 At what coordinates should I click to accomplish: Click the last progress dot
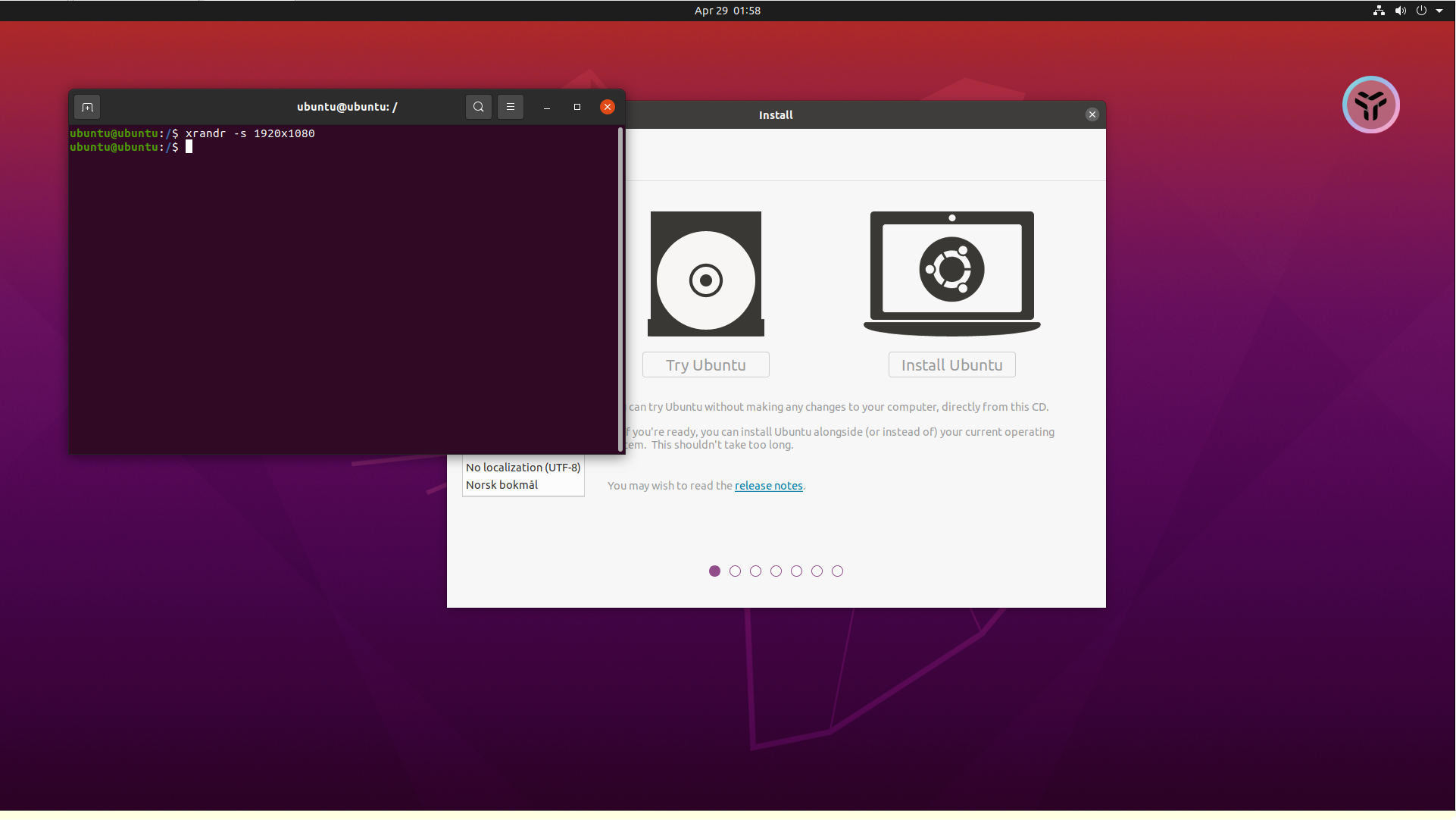pos(837,571)
